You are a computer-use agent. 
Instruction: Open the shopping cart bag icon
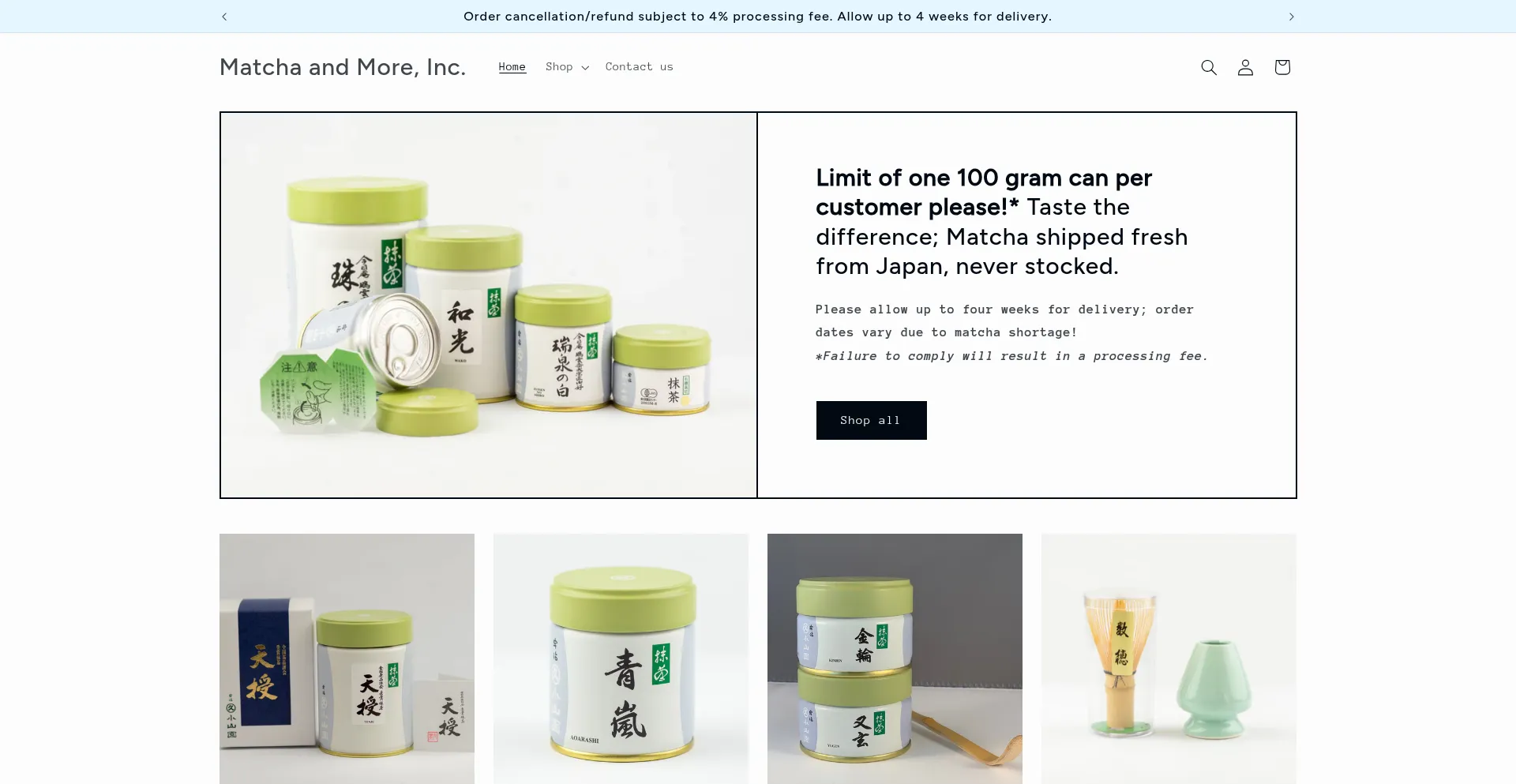pyautogui.click(x=1282, y=67)
